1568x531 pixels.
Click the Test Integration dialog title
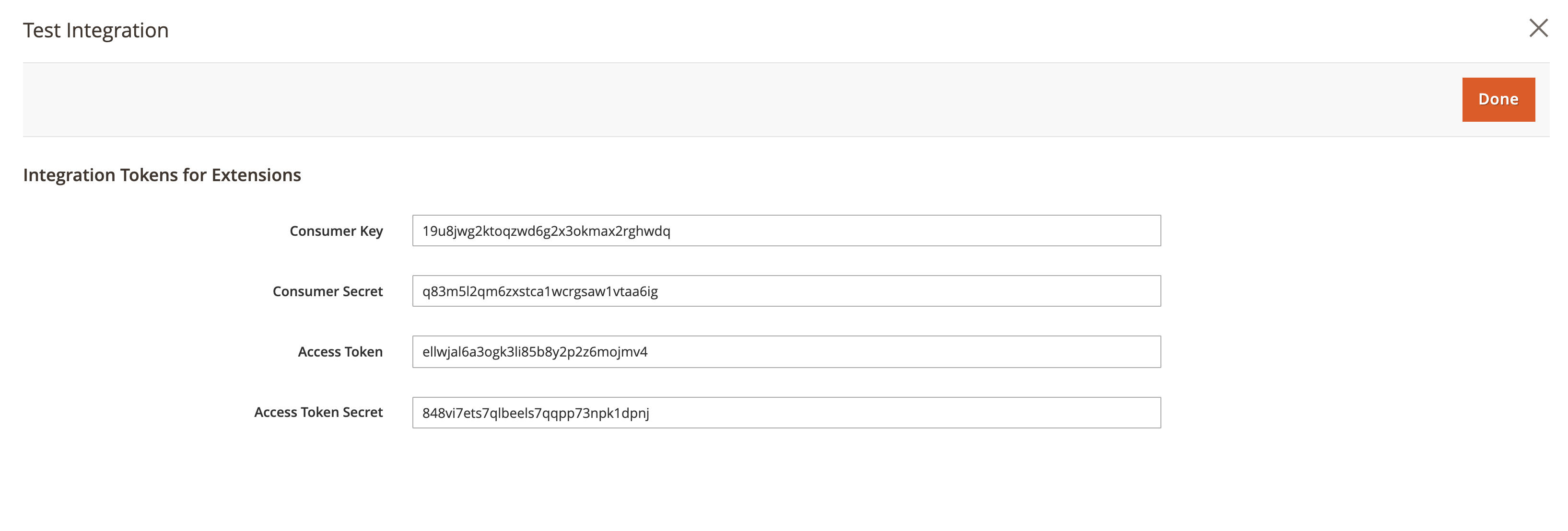tap(95, 30)
